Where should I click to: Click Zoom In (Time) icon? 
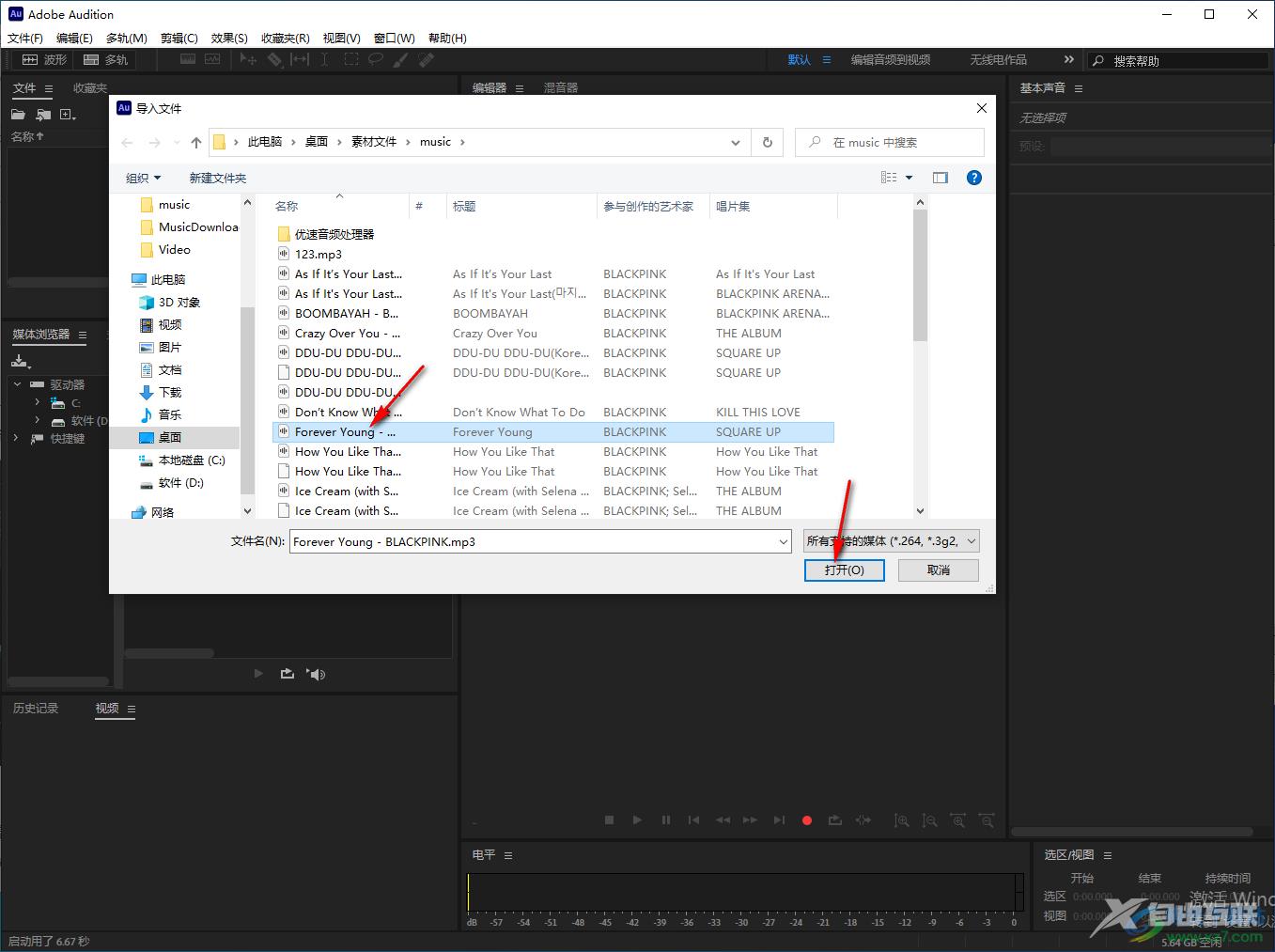(x=958, y=820)
